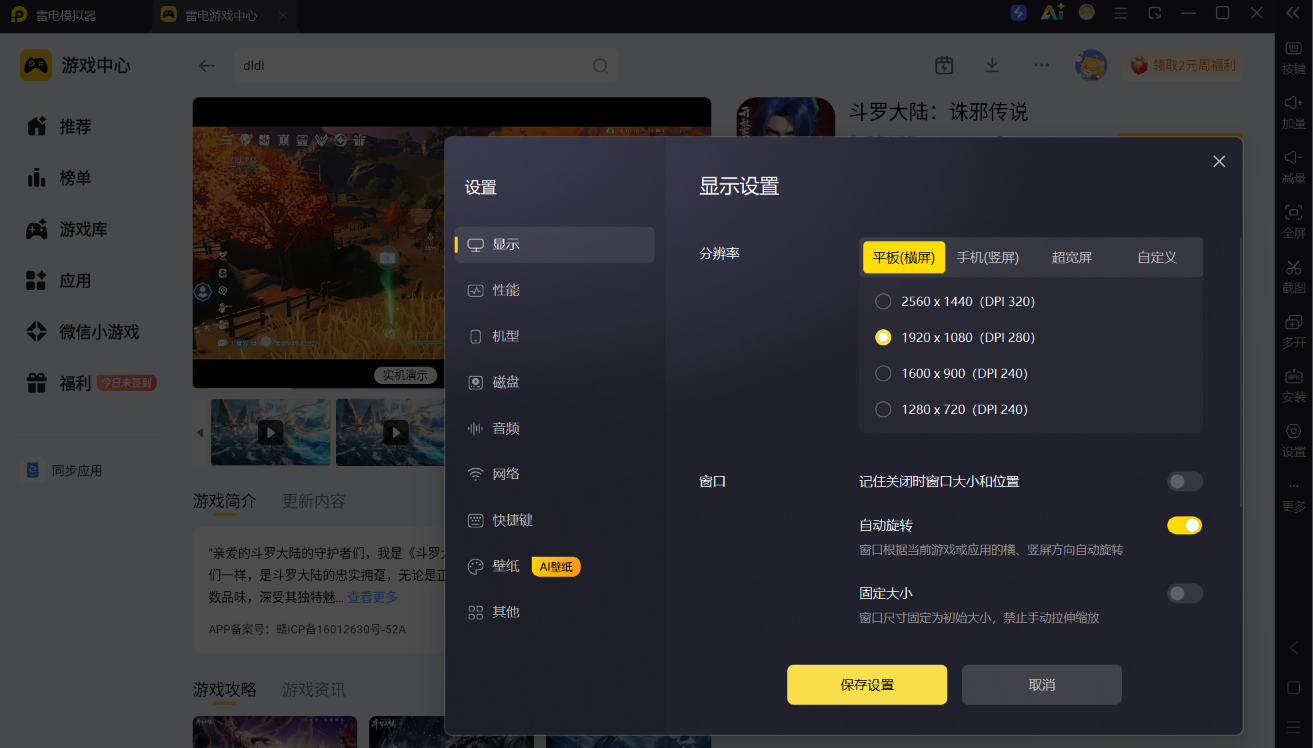Open the 机型 device model settings category

coord(555,336)
